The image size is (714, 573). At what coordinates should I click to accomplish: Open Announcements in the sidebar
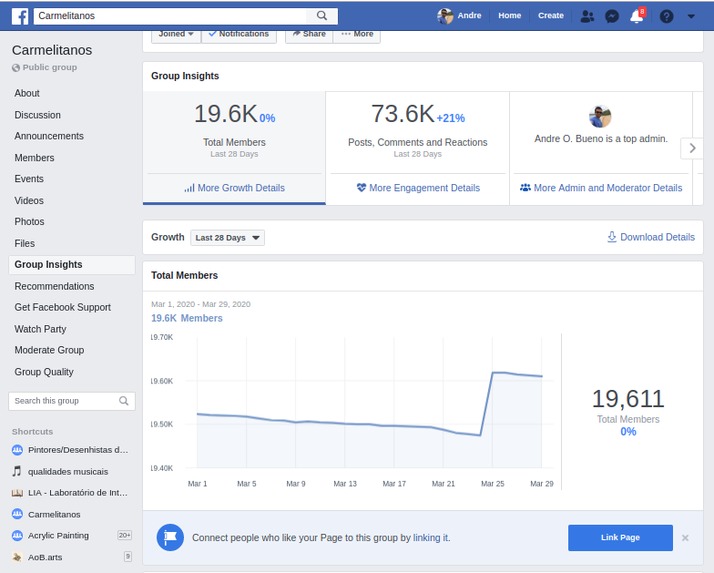tap(49, 136)
